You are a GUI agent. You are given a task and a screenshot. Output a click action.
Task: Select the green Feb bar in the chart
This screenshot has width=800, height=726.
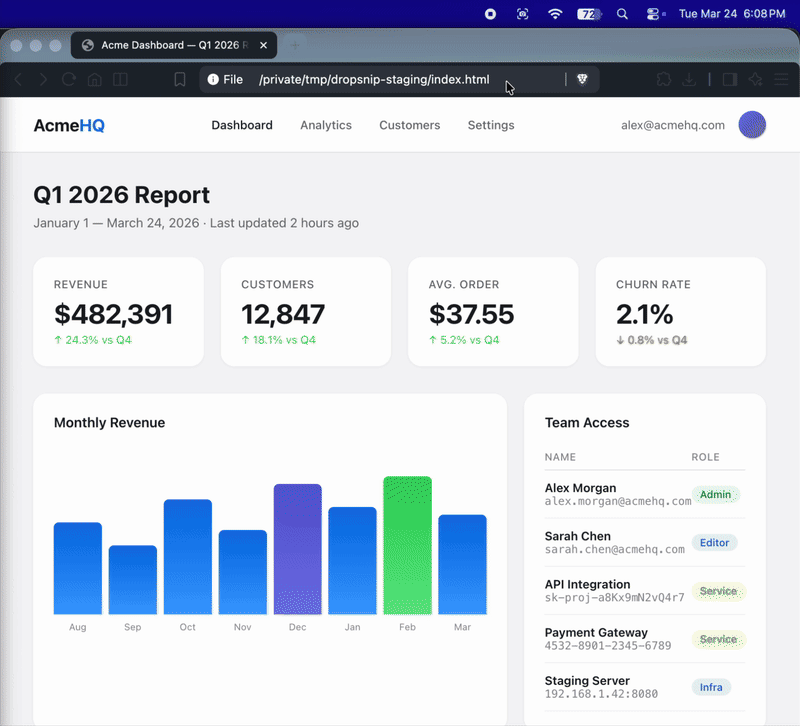tap(407, 545)
